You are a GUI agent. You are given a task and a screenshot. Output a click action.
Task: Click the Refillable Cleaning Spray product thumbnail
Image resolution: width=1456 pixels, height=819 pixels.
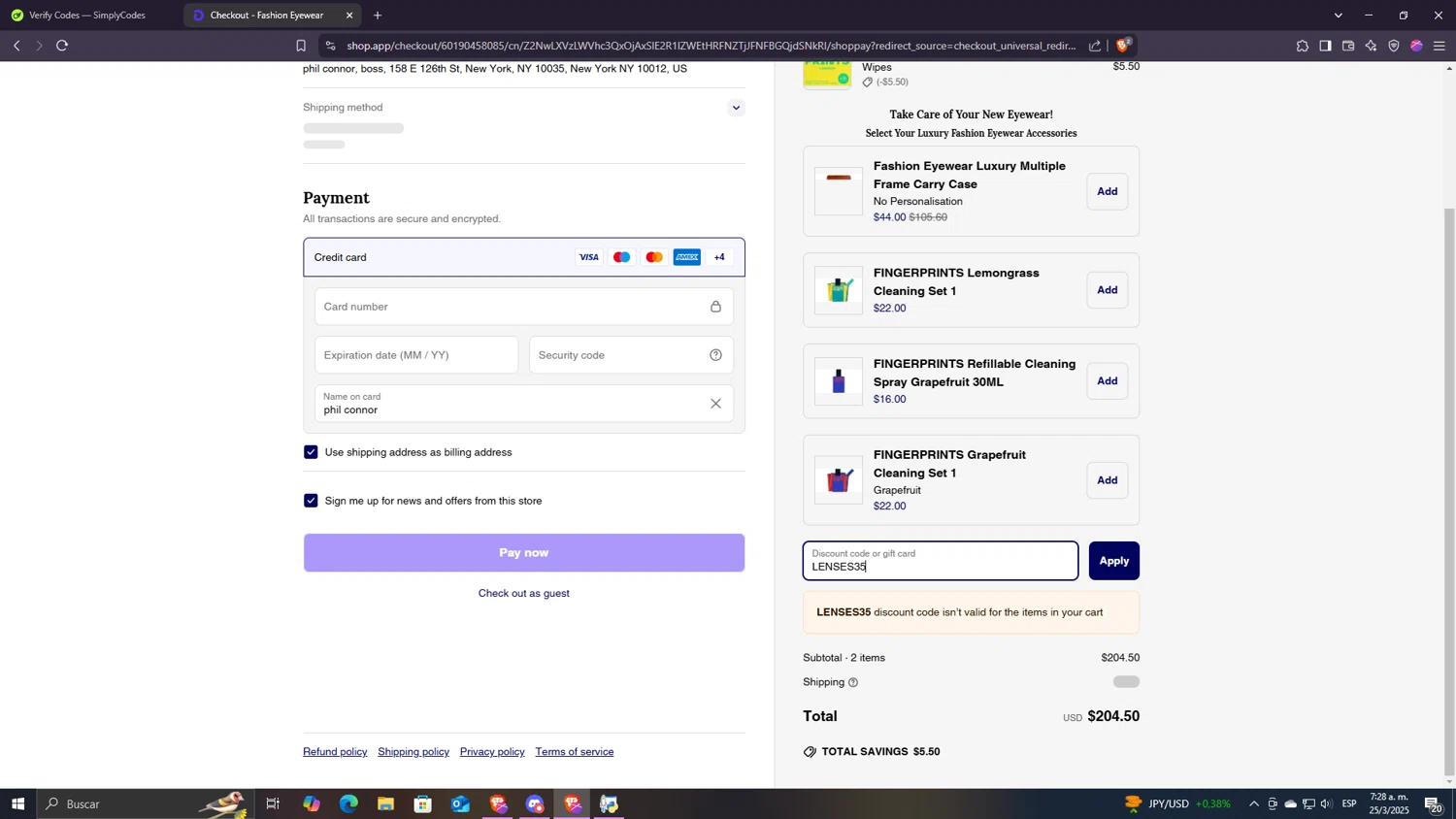[839, 381]
